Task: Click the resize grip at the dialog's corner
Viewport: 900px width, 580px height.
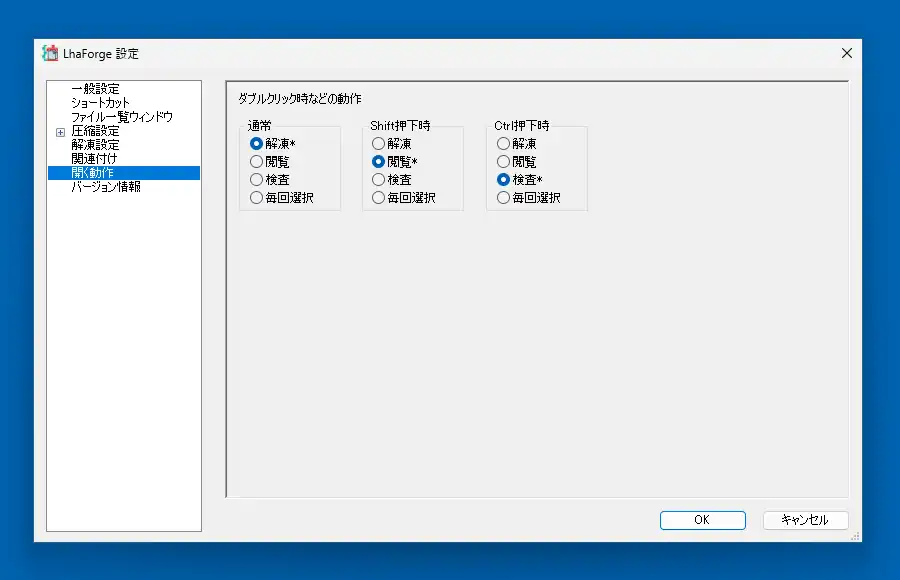Action: point(855,536)
